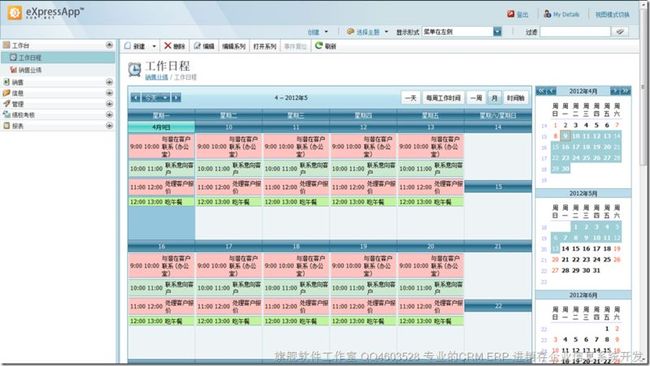
Task: Click the 新建 new document icon
Action: [x=128, y=46]
